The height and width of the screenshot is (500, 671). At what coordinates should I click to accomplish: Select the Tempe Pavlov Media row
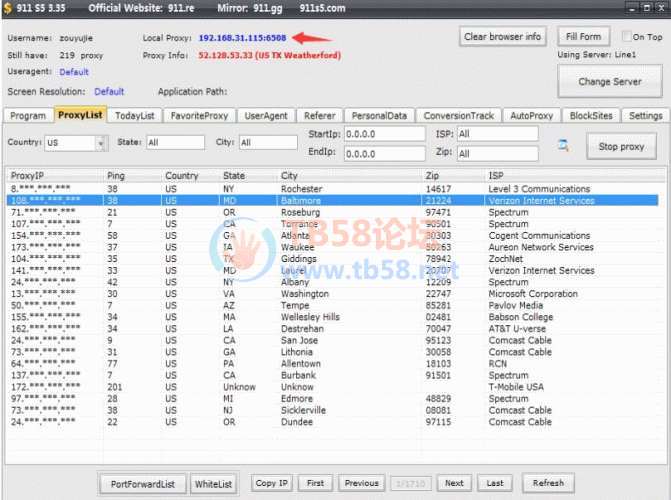coord(333,305)
